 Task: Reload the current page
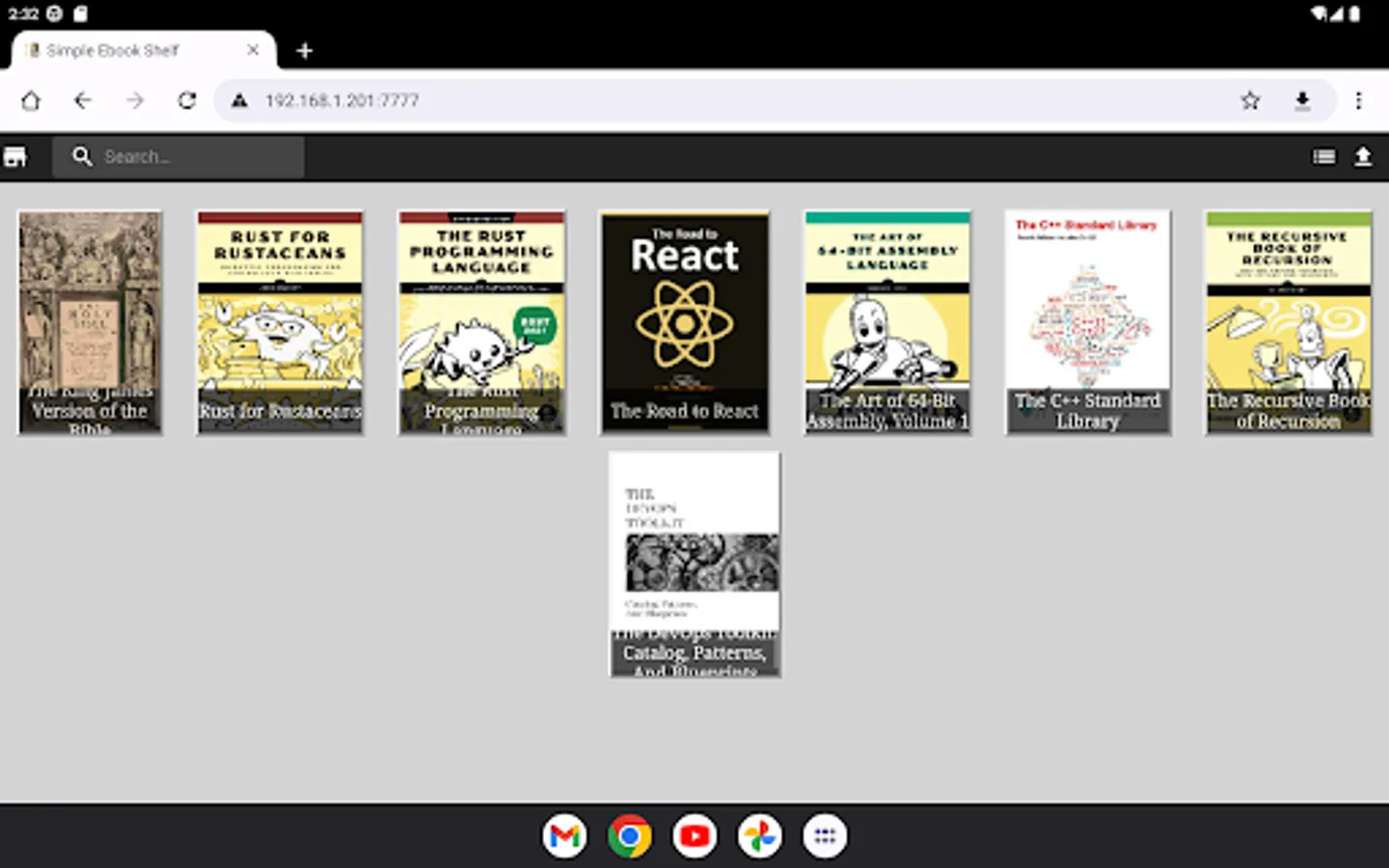(x=187, y=100)
